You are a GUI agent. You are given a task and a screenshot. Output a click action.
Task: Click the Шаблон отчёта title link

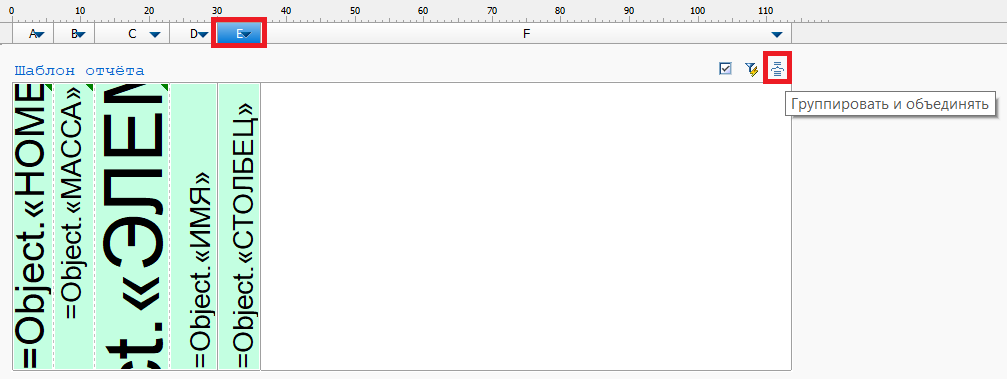80,71
